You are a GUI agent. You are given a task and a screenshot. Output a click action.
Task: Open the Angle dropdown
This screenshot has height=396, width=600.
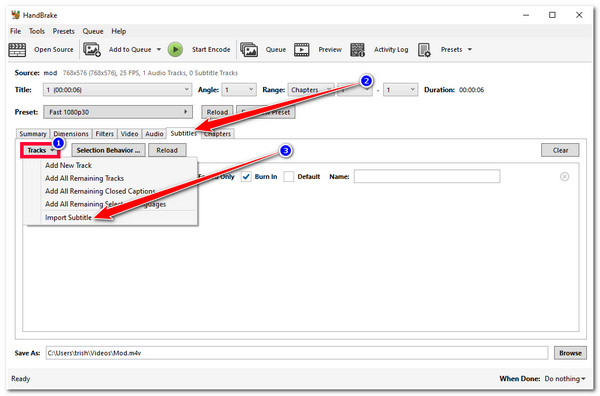pyautogui.click(x=239, y=90)
